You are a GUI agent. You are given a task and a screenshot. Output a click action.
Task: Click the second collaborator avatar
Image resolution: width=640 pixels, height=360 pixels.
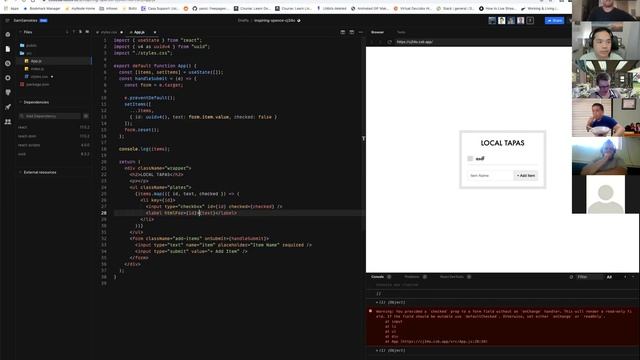pos(502,20)
